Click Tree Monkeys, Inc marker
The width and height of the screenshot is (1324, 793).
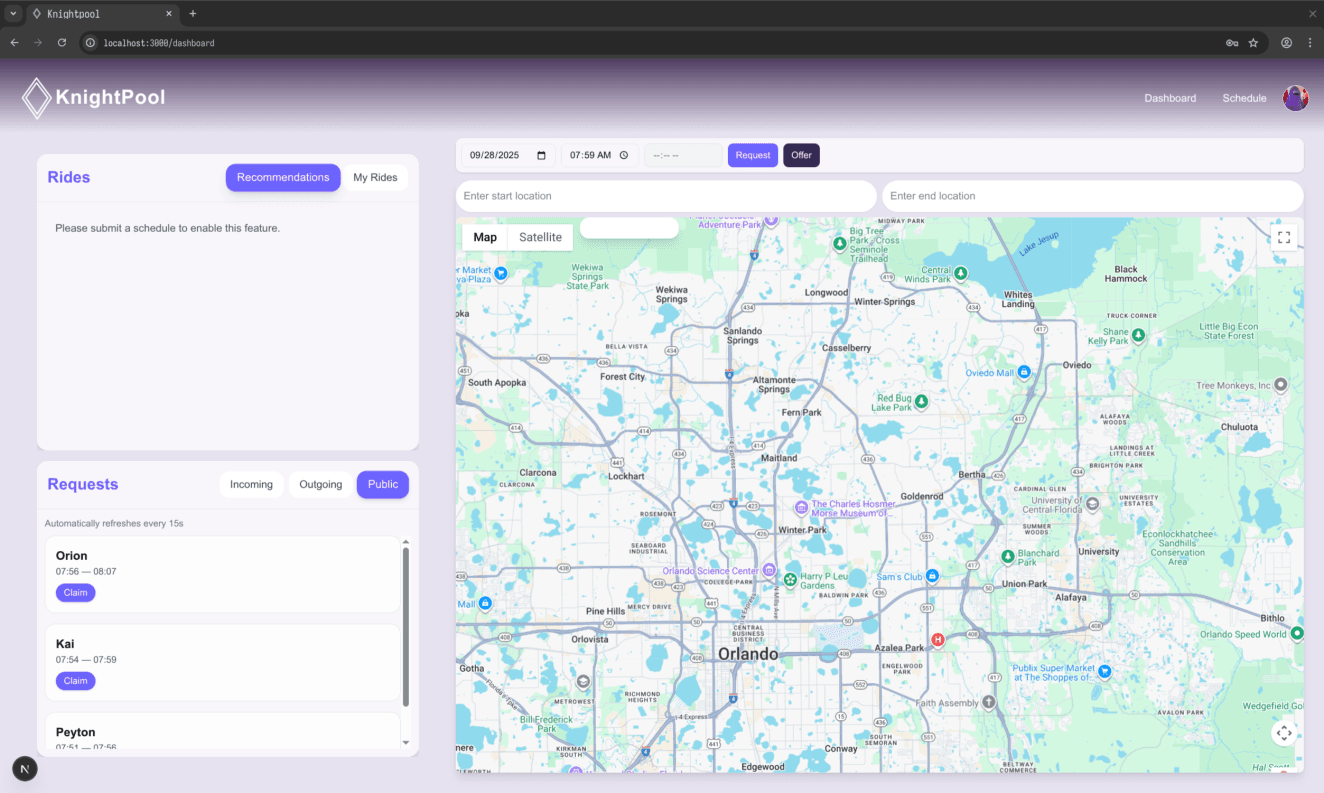pyautogui.click(x=1281, y=384)
